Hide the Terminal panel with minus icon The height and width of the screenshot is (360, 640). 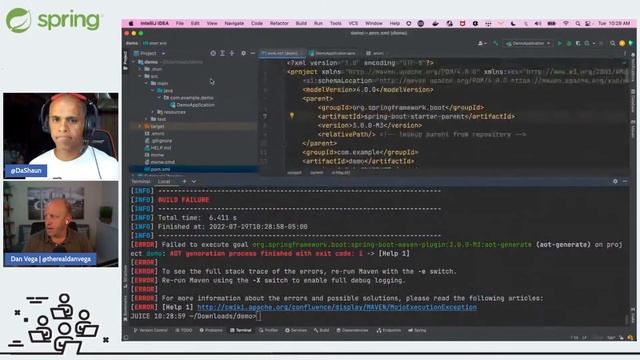coord(625,181)
